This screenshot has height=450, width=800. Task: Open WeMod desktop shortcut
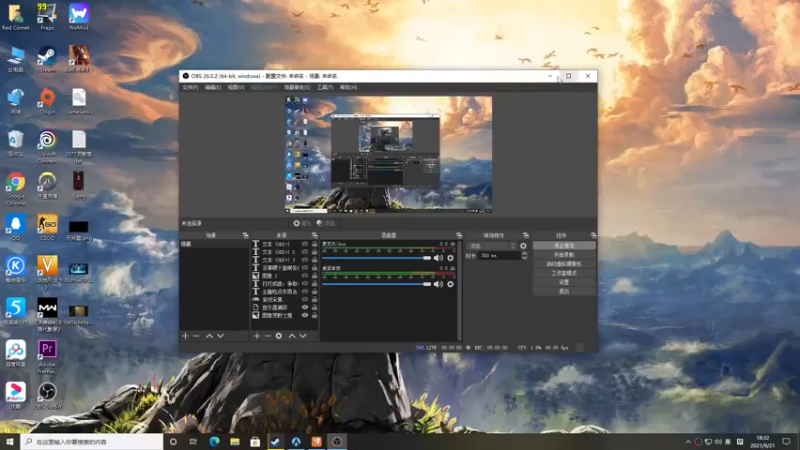pos(79,16)
